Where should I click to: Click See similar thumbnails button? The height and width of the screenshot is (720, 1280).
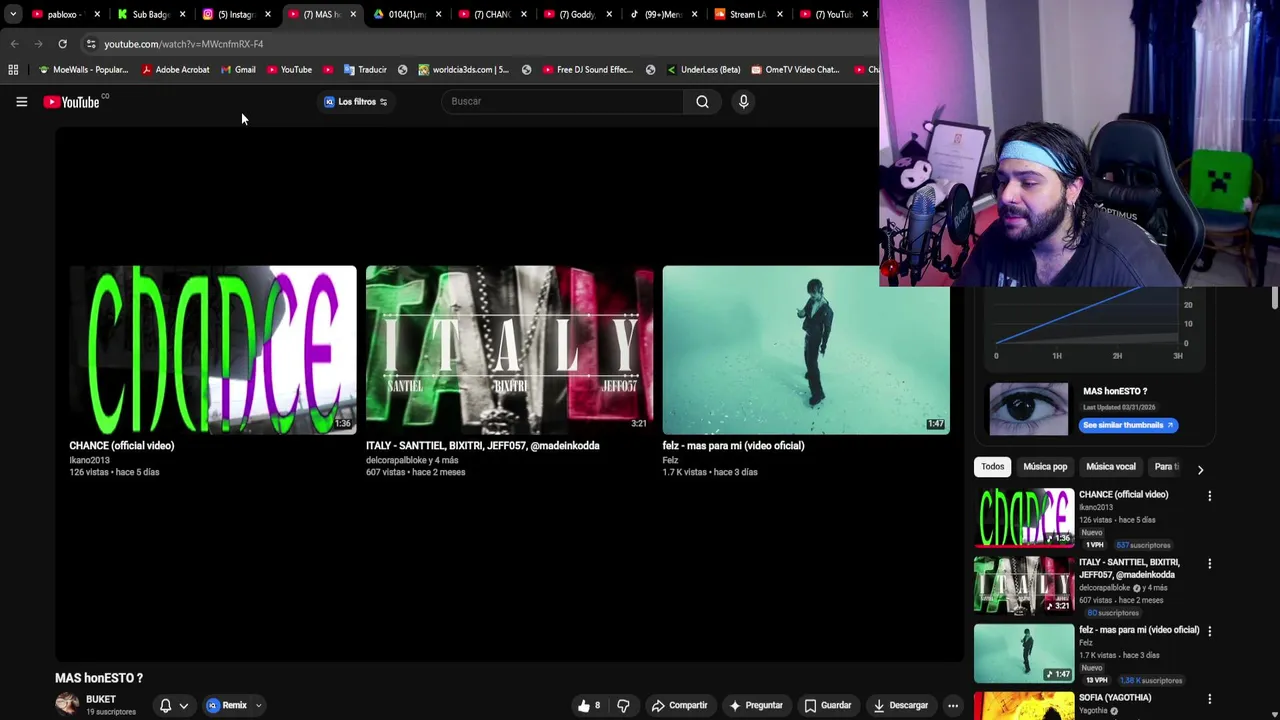click(x=1128, y=425)
